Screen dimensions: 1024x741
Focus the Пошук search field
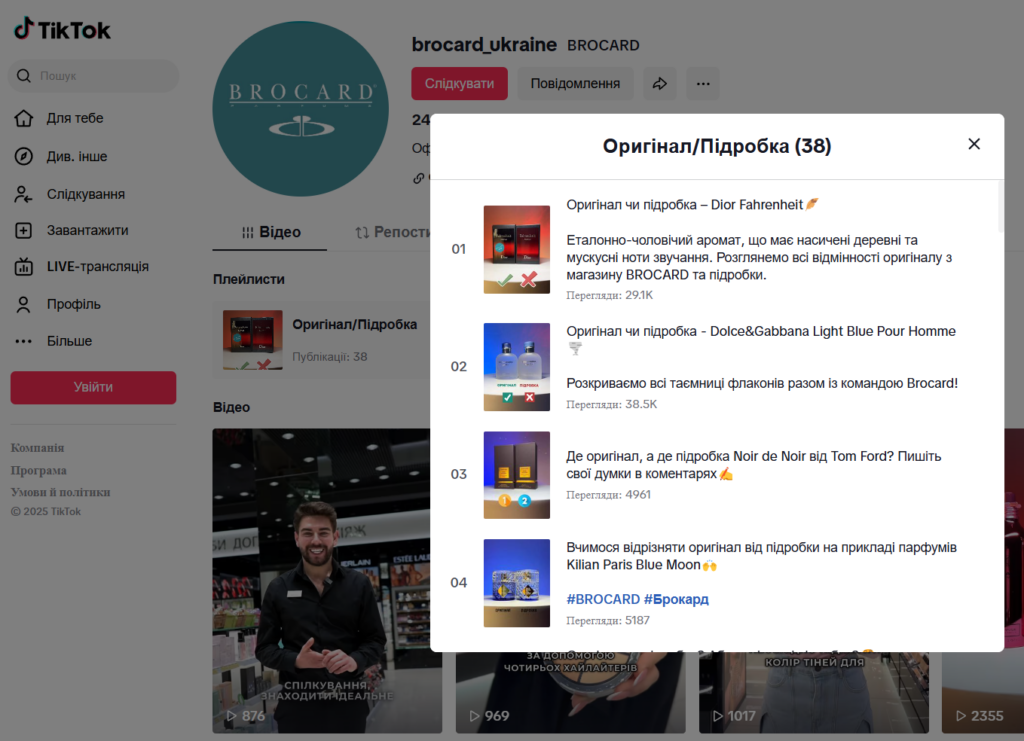(93, 76)
